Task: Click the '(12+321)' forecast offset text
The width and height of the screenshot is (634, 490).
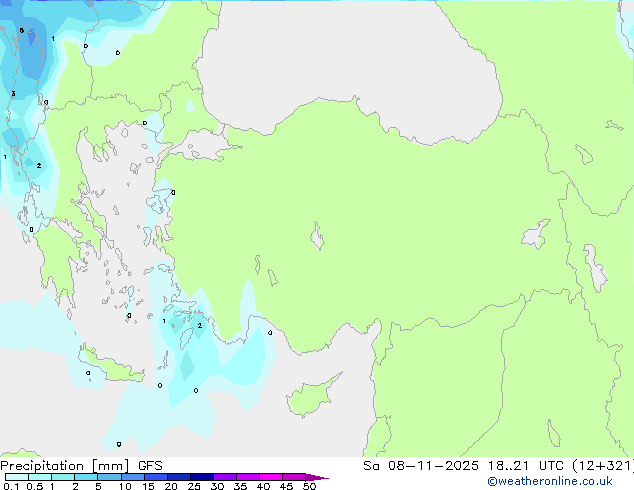Action: tap(603, 466)
